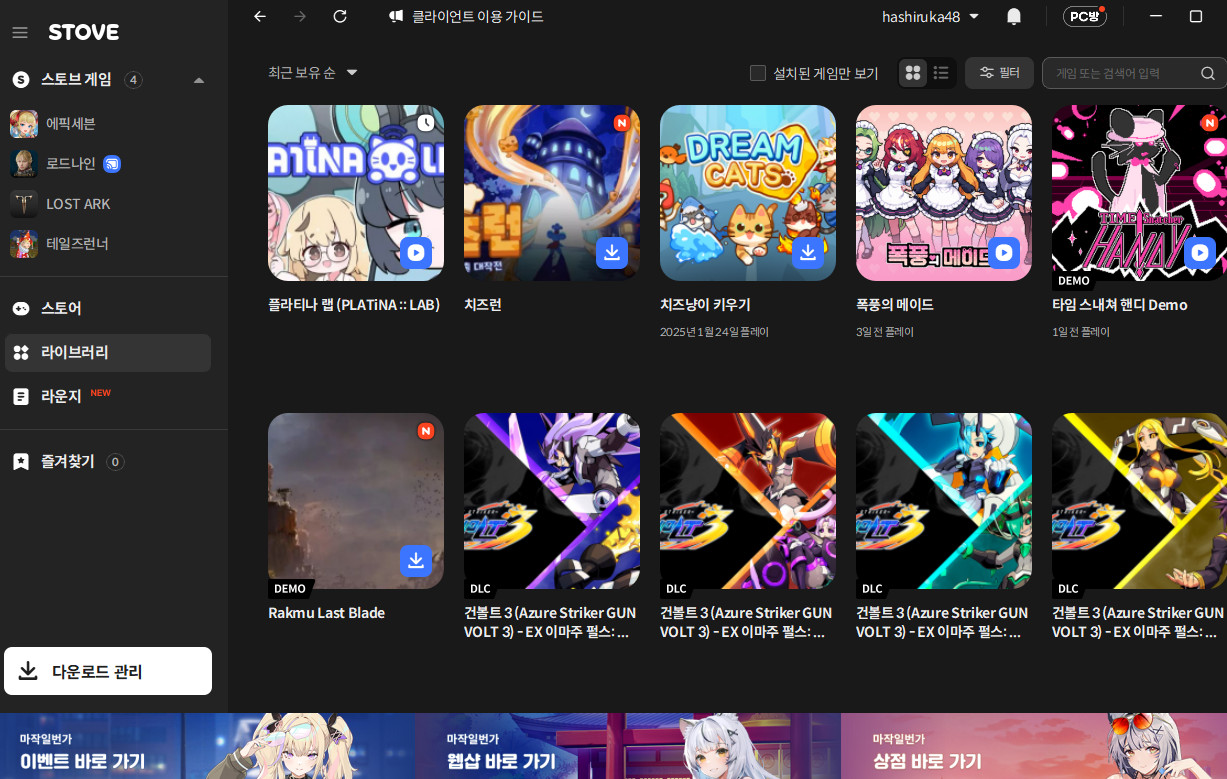Screen dimensions: 1227x779
Task: Click the count badge 4 beside 스토브 게임
Action: click(133, 80)
